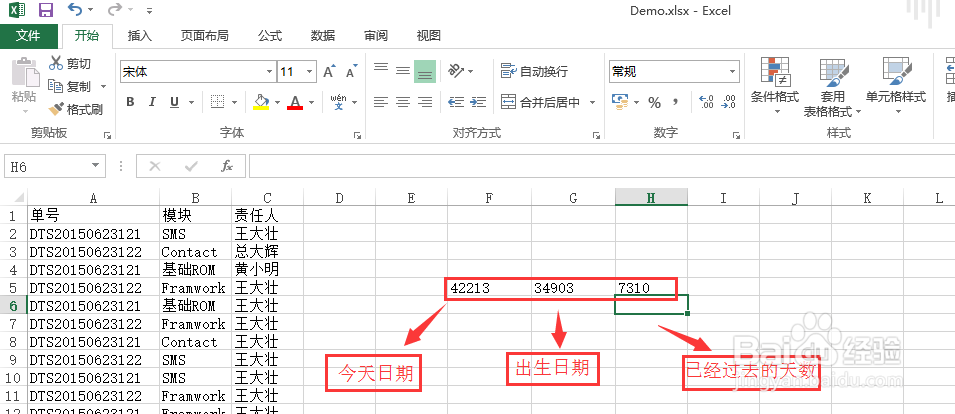Open 条件格式 conditional formatting
Image resolution: width=955 pixels, height=414 pixels.
pos(775,86)
